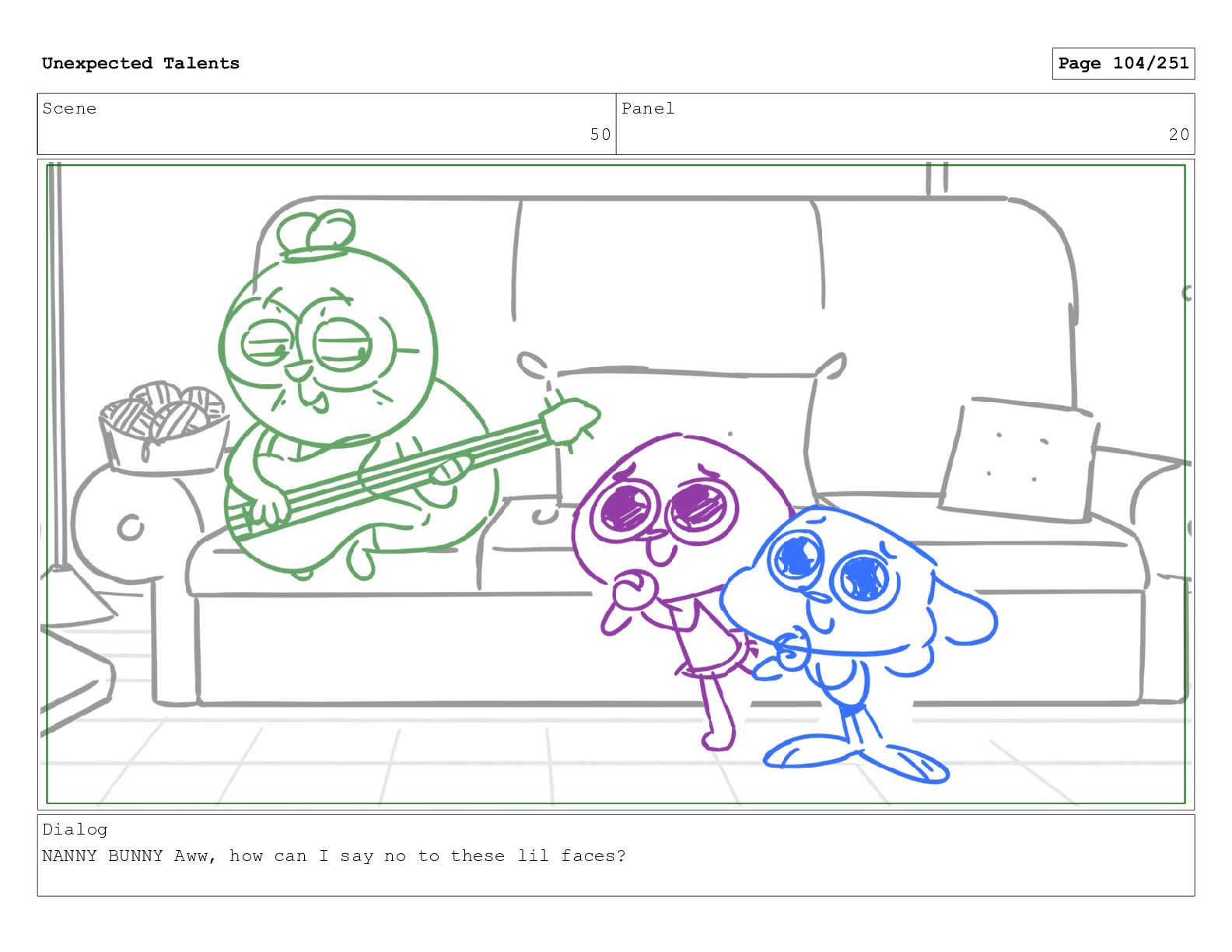Click the Scene number 50 field
The height and width of the screenshot is (952, 1232).
[327, 124]
